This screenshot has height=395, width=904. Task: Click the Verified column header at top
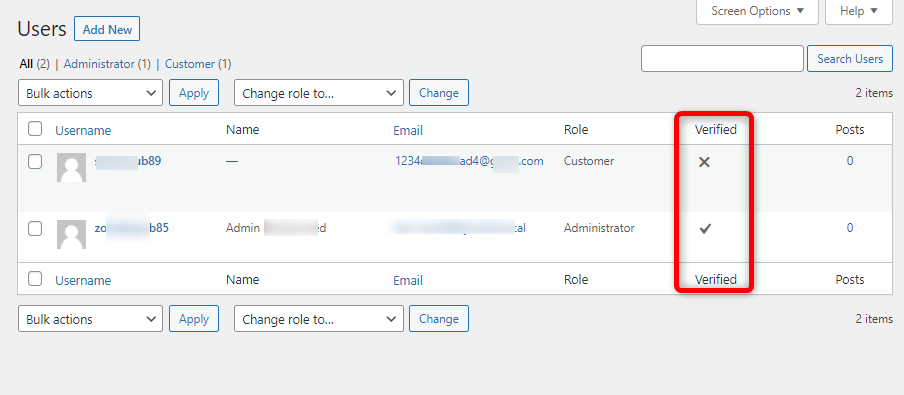click(715, 130)
